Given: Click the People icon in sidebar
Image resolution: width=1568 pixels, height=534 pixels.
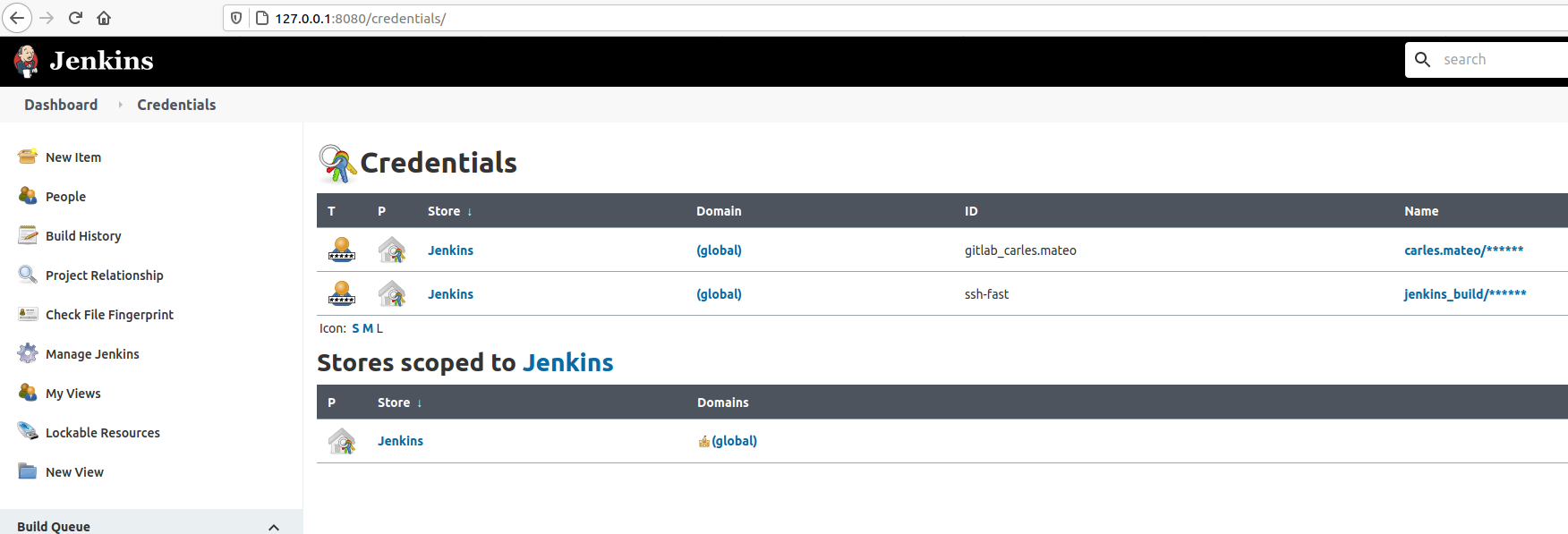Looking at the screenshot, I should coord(28,196).
